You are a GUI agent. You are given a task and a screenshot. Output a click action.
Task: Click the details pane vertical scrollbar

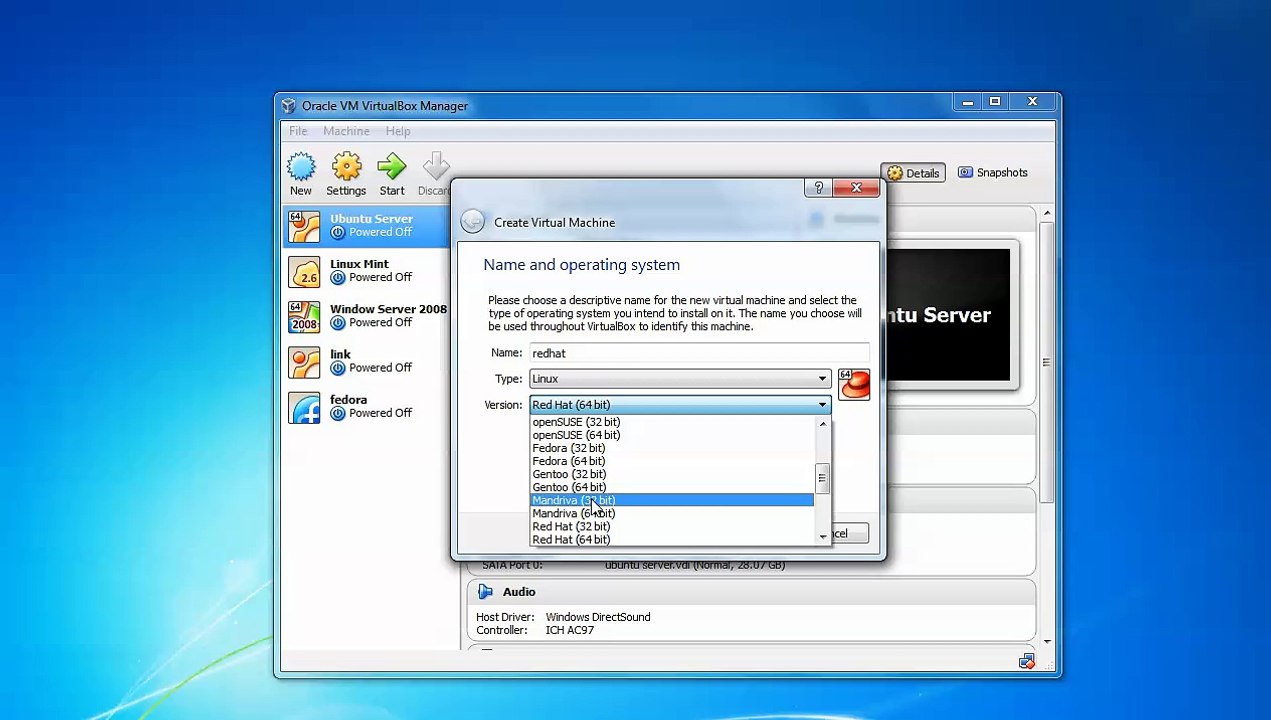(x=1046, y=360)
